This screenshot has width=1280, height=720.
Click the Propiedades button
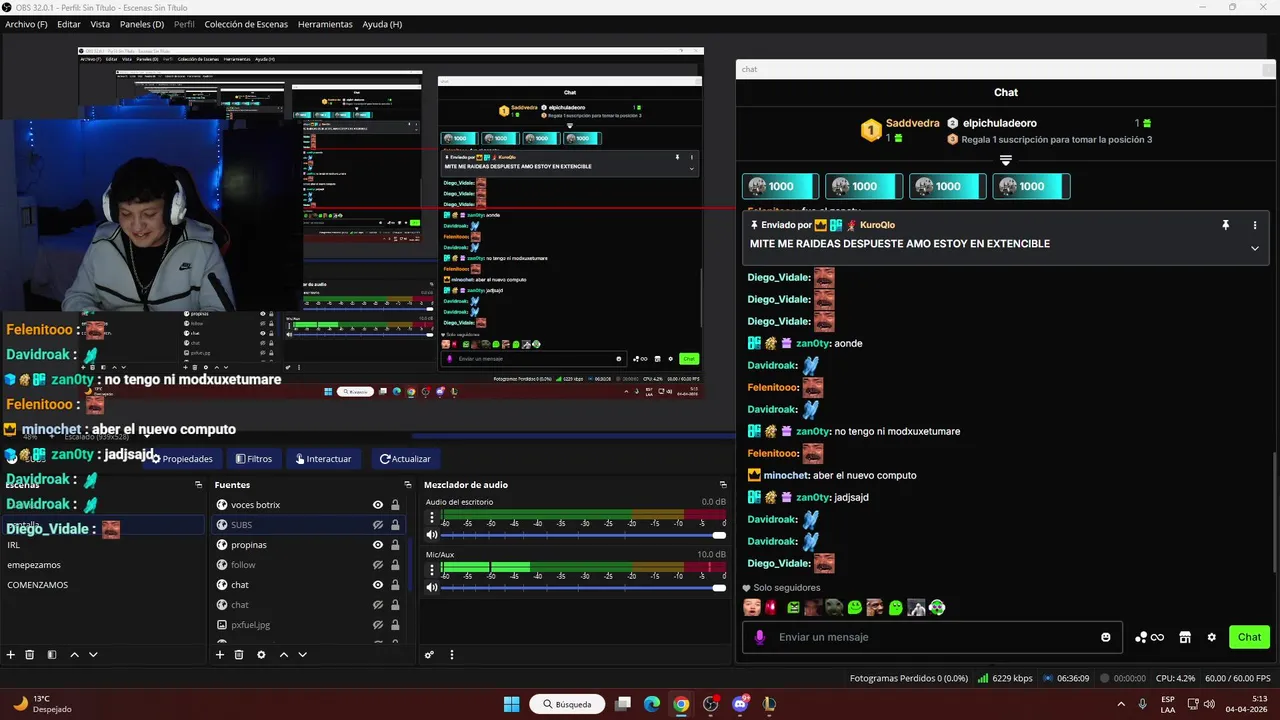[x=182, y=459]
